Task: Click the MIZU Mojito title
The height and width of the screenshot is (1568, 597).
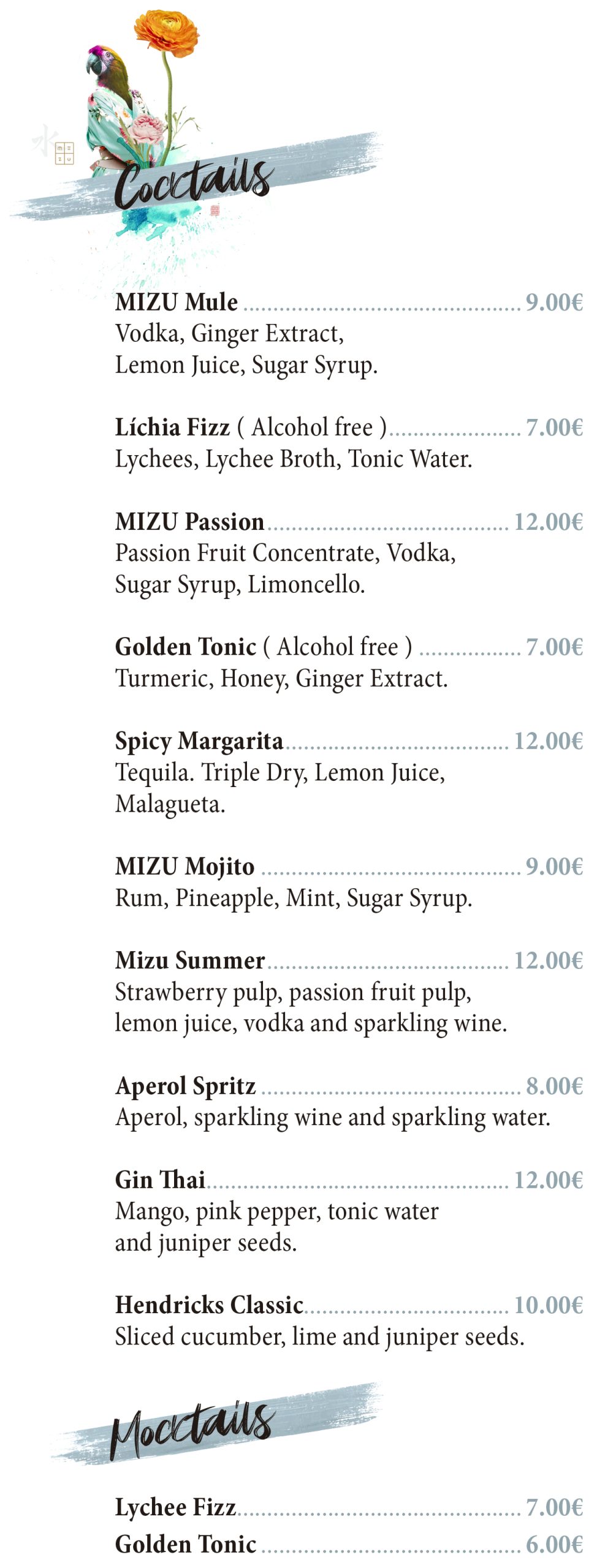Action: [185, 866]
